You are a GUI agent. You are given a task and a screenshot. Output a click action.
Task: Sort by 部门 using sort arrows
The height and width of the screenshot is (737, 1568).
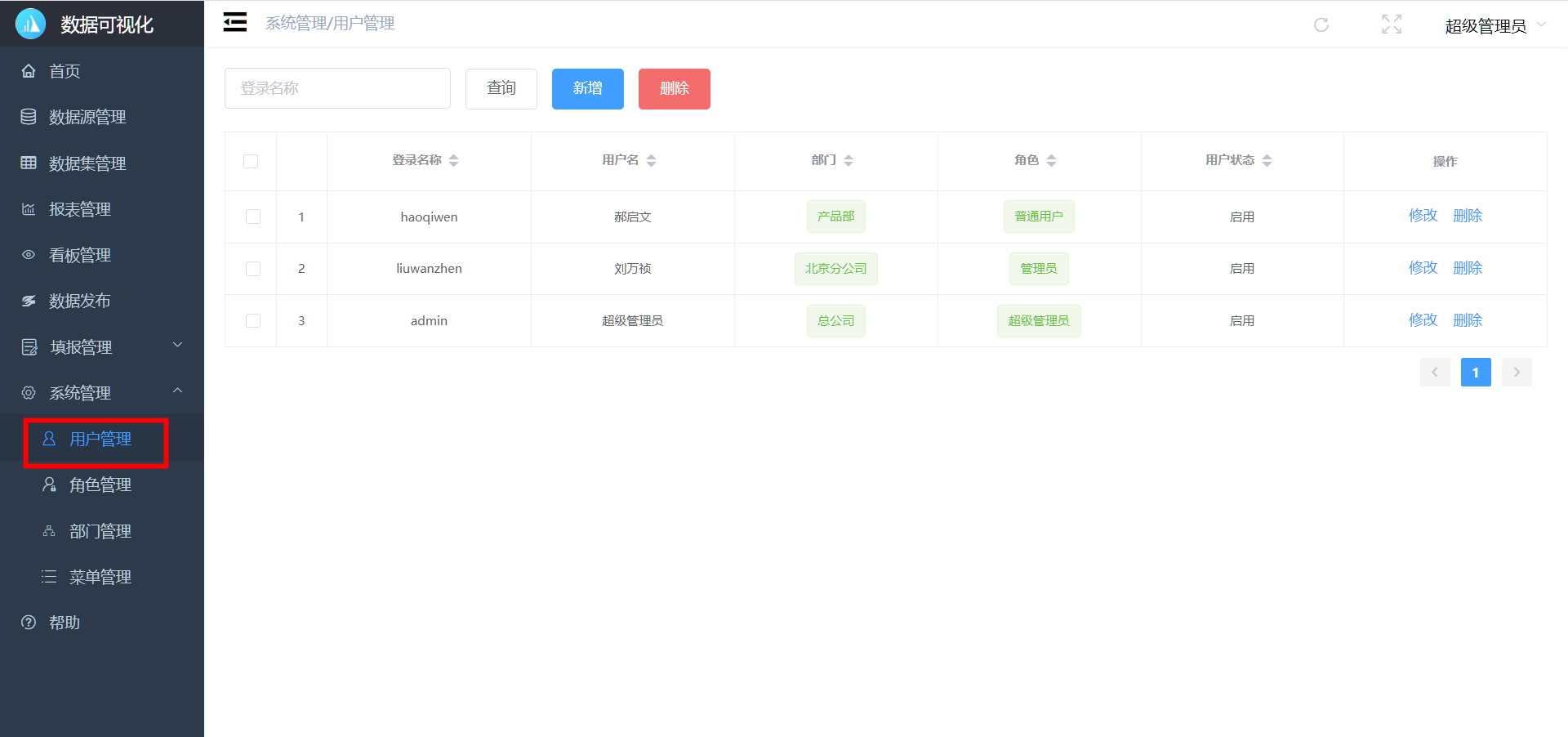tap(849, 160)
